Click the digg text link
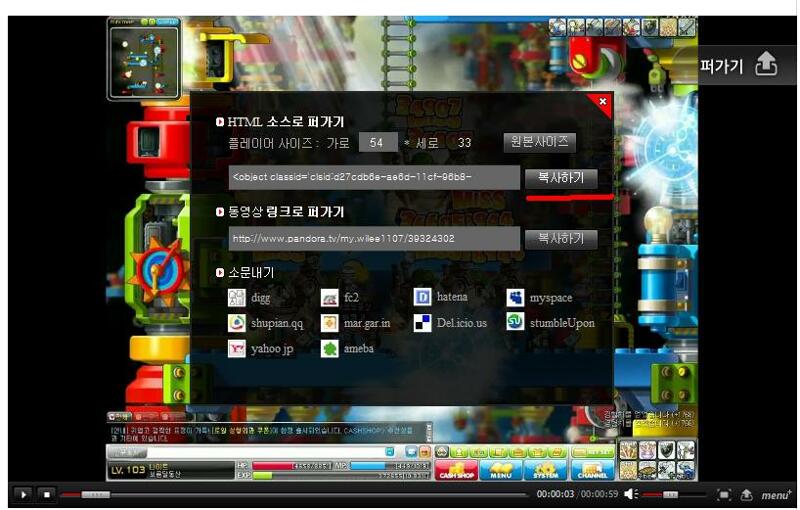 coord(261,298)
